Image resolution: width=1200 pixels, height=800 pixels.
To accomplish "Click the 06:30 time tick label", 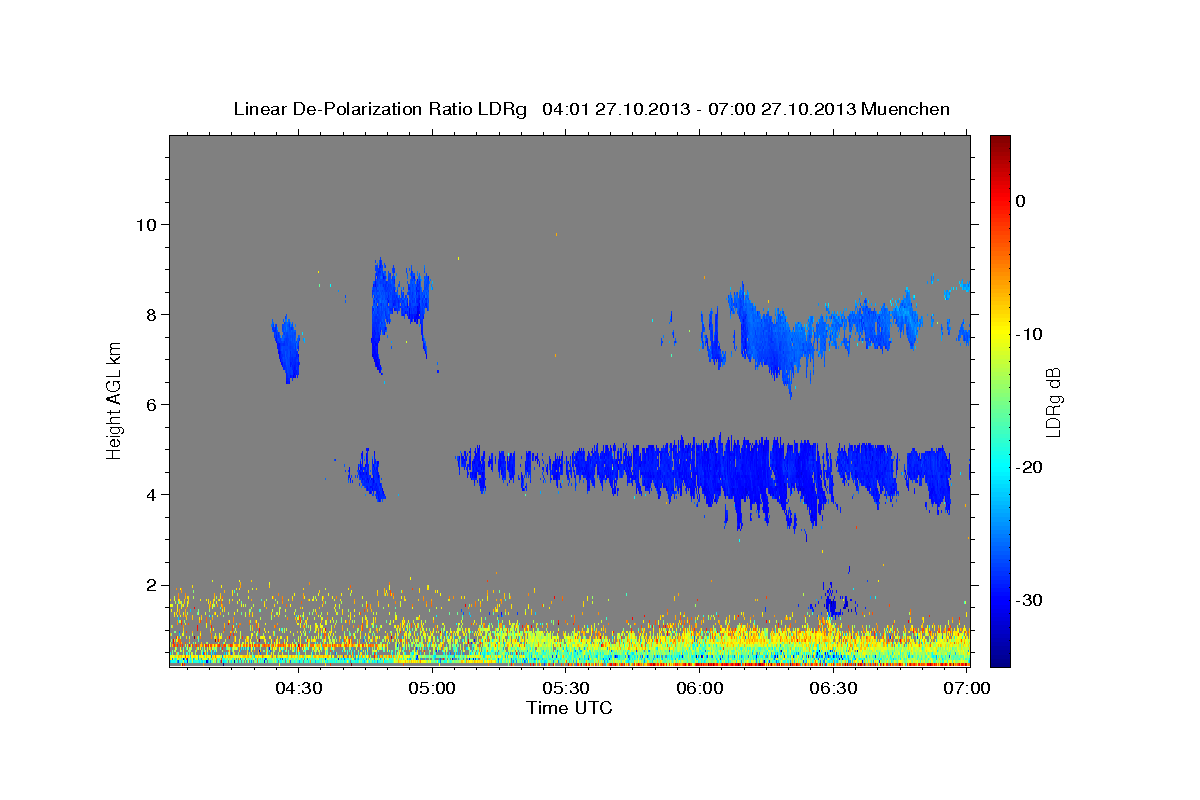I will point(835,688).
